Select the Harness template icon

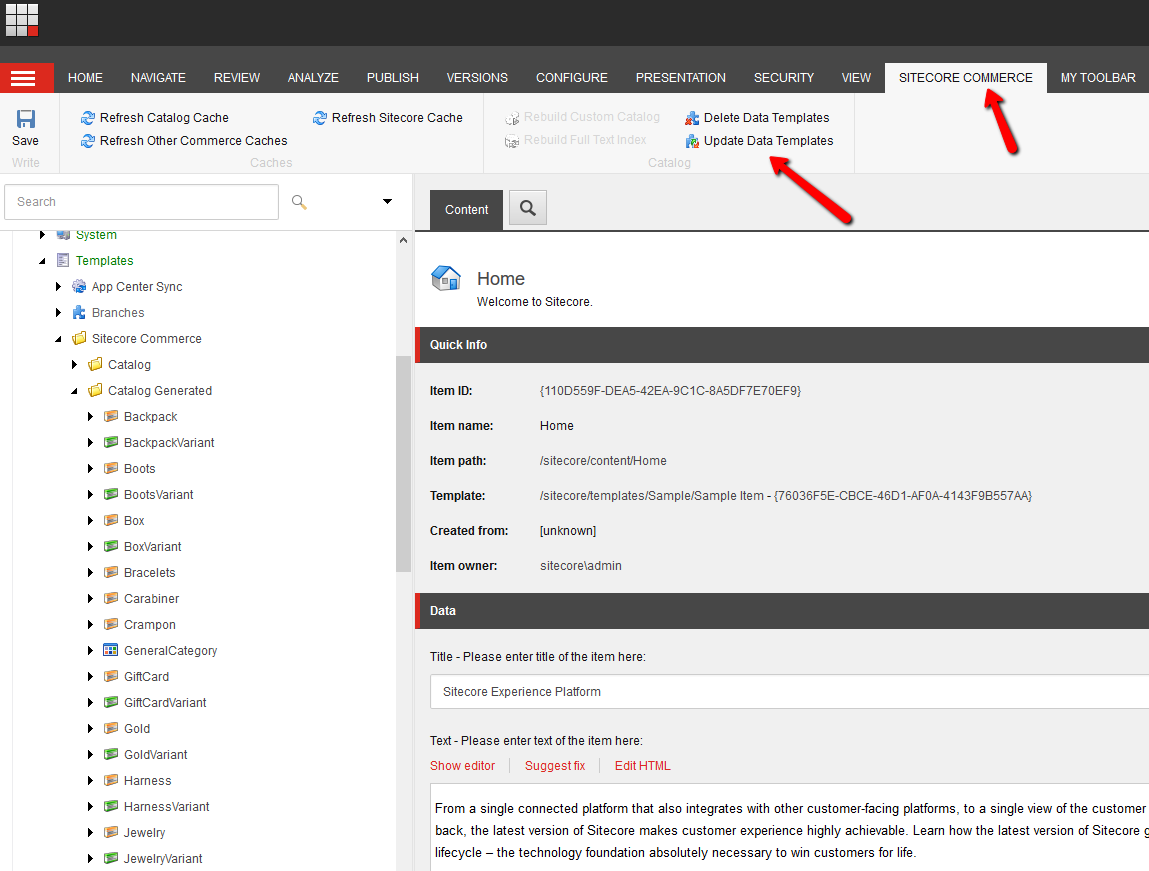tap(111, 780)
